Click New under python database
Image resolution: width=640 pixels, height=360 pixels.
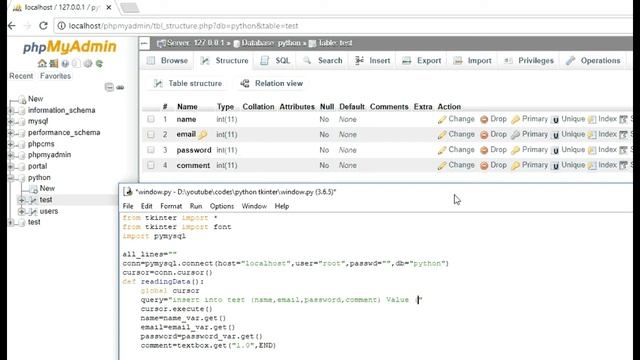(x=47, y=189)
